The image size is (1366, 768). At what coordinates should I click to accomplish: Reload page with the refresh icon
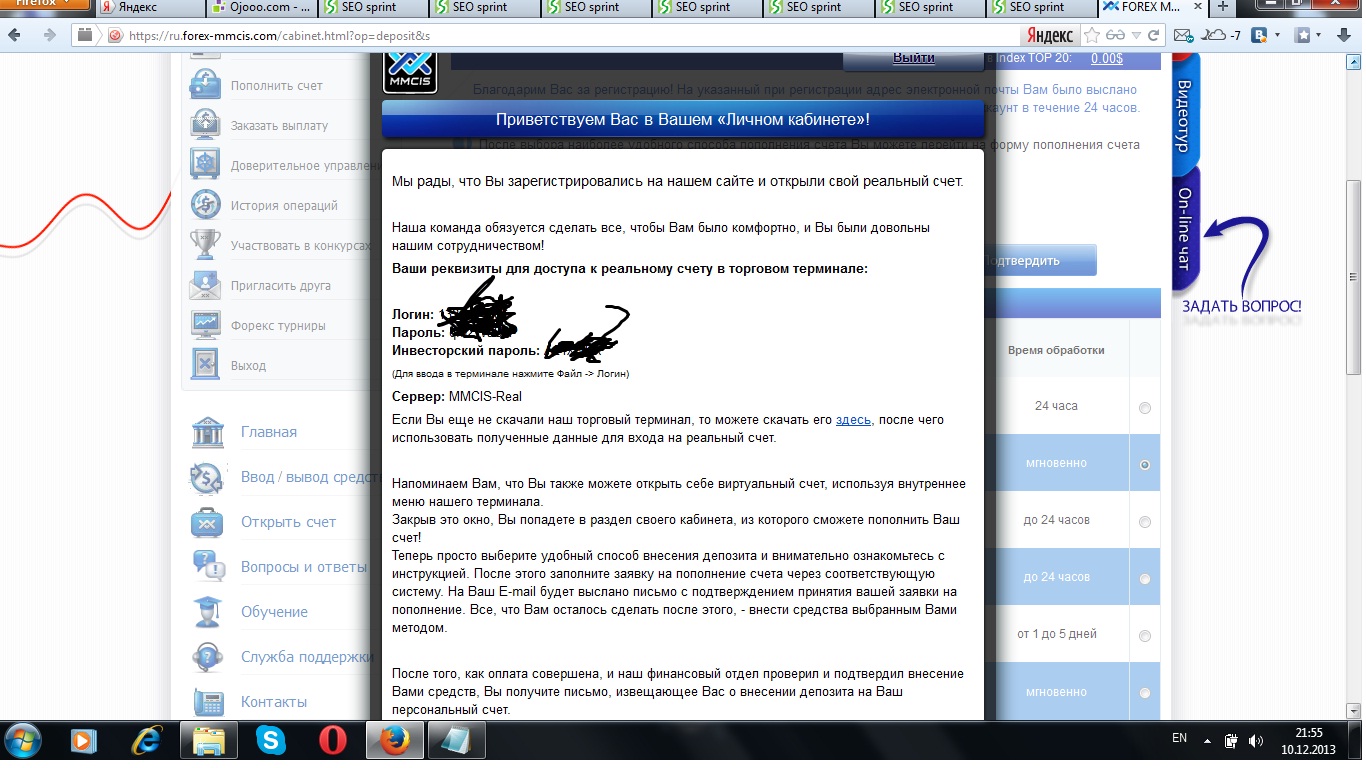1154,35
